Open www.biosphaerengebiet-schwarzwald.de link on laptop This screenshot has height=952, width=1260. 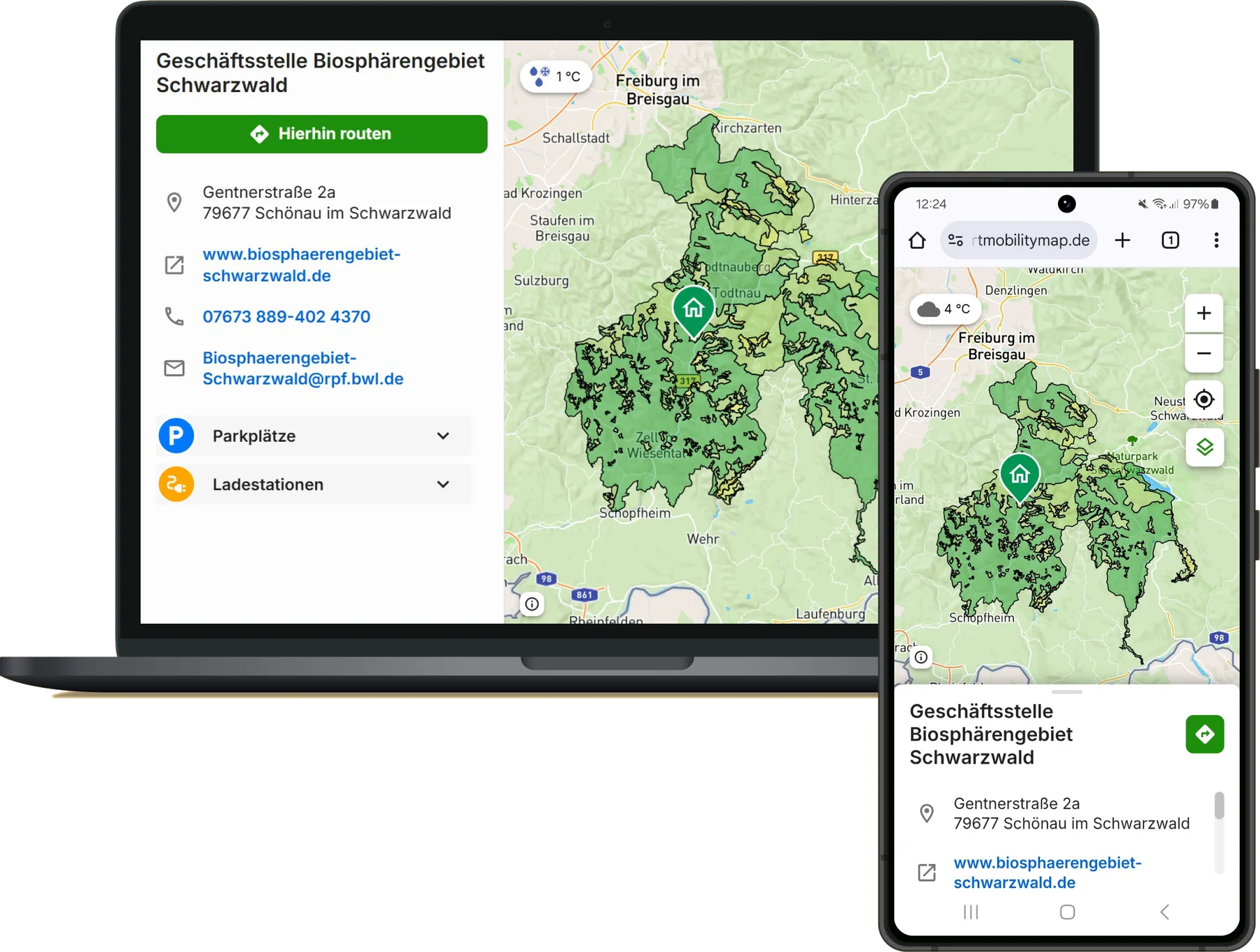pyautogui.click(x=301, y=265)
